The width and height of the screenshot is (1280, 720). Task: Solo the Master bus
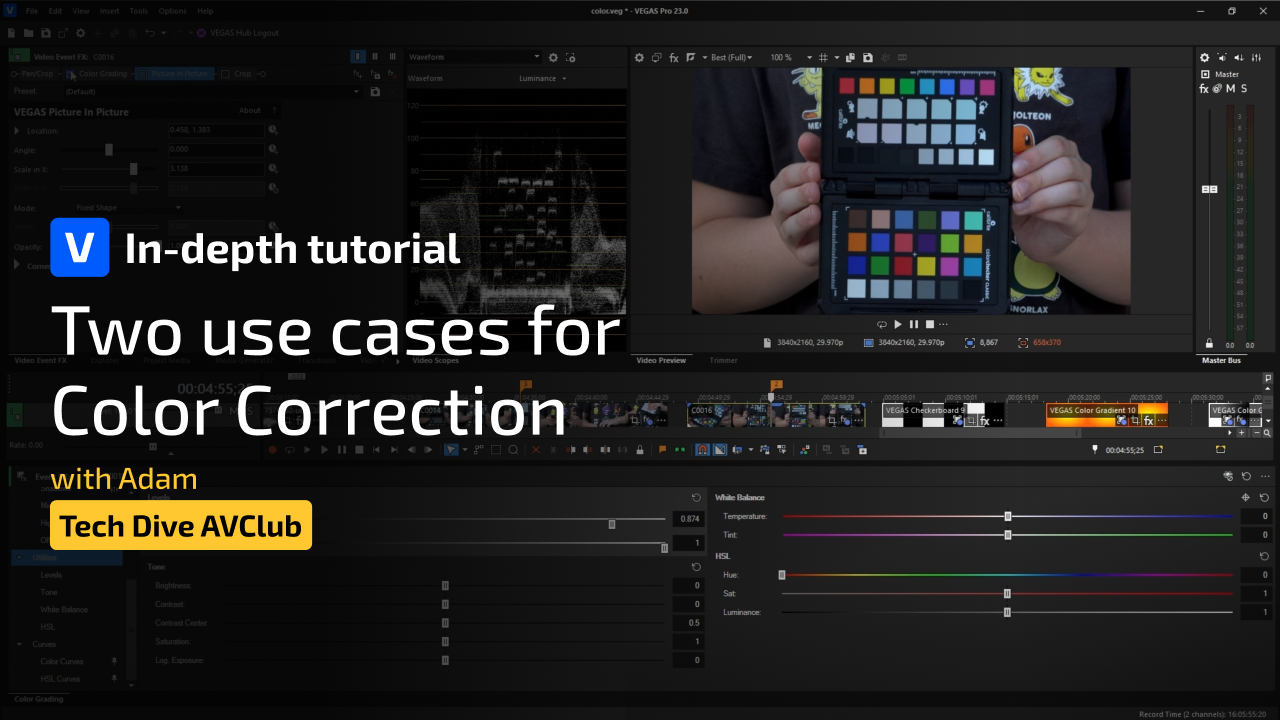pos(1243,89)
